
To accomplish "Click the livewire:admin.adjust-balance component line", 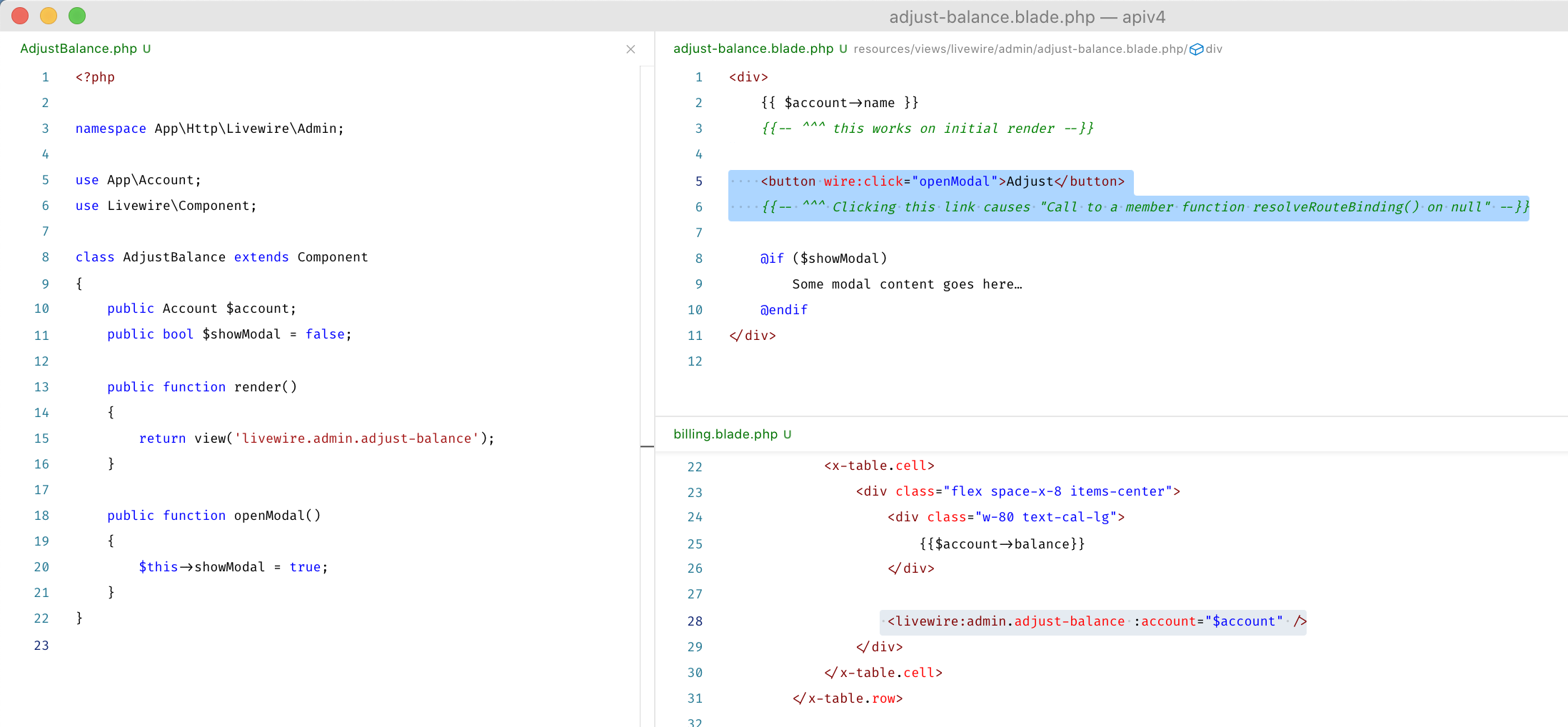I will 1097,621.
